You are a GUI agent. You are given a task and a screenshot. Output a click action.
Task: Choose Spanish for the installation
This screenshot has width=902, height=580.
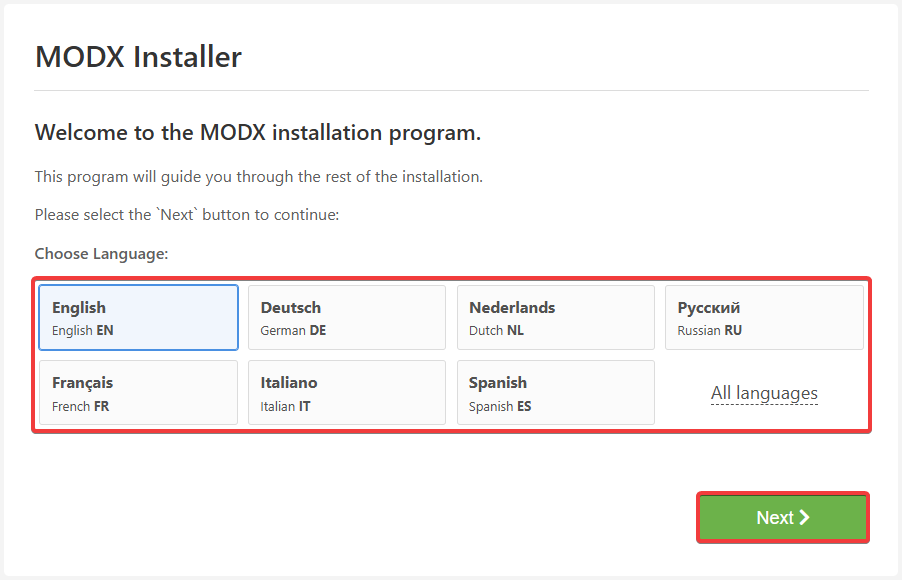click(x=556, y=392)
